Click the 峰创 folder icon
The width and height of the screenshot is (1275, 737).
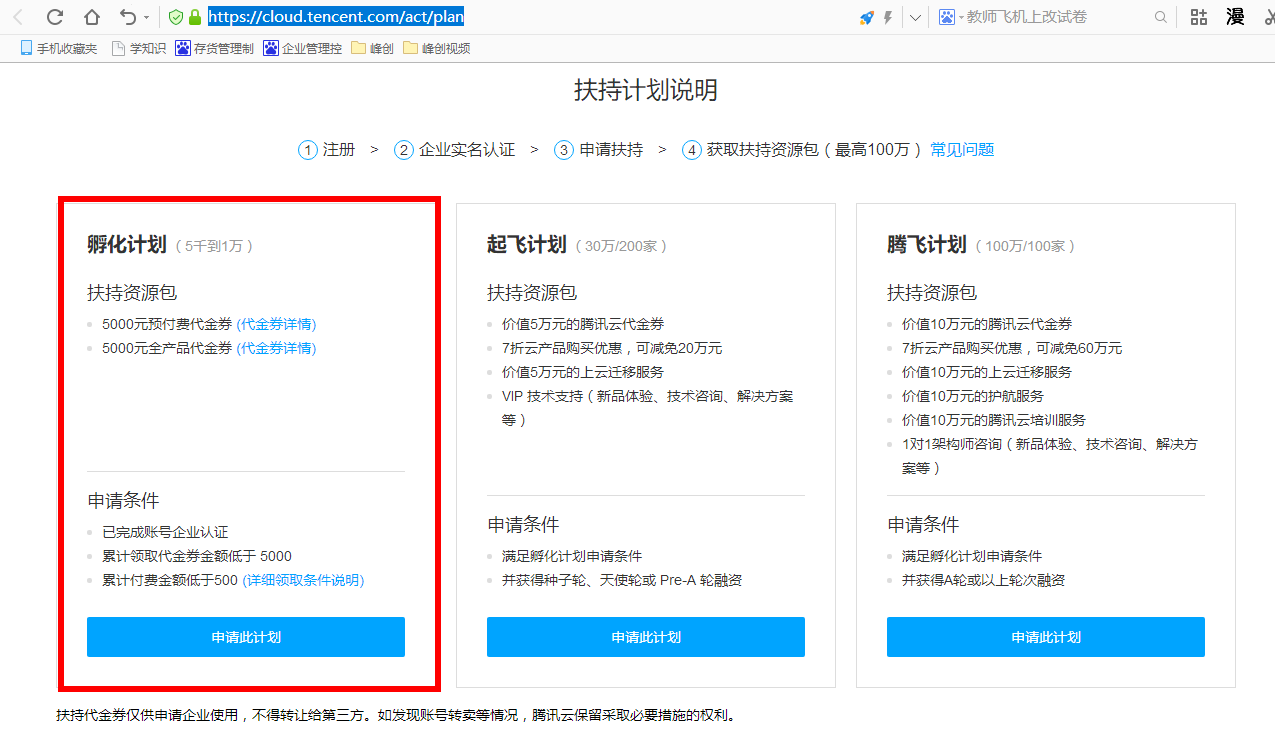tap(359, 48)
